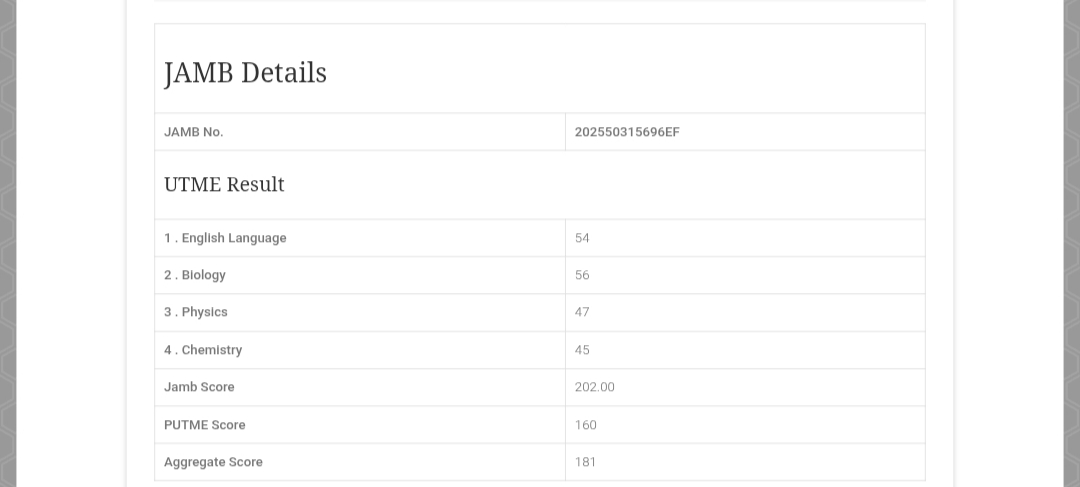Image resolution: width=1080 pixels, height=487 pixels.
Task: Click the Jamb Score label
Action: coord(199,387)
